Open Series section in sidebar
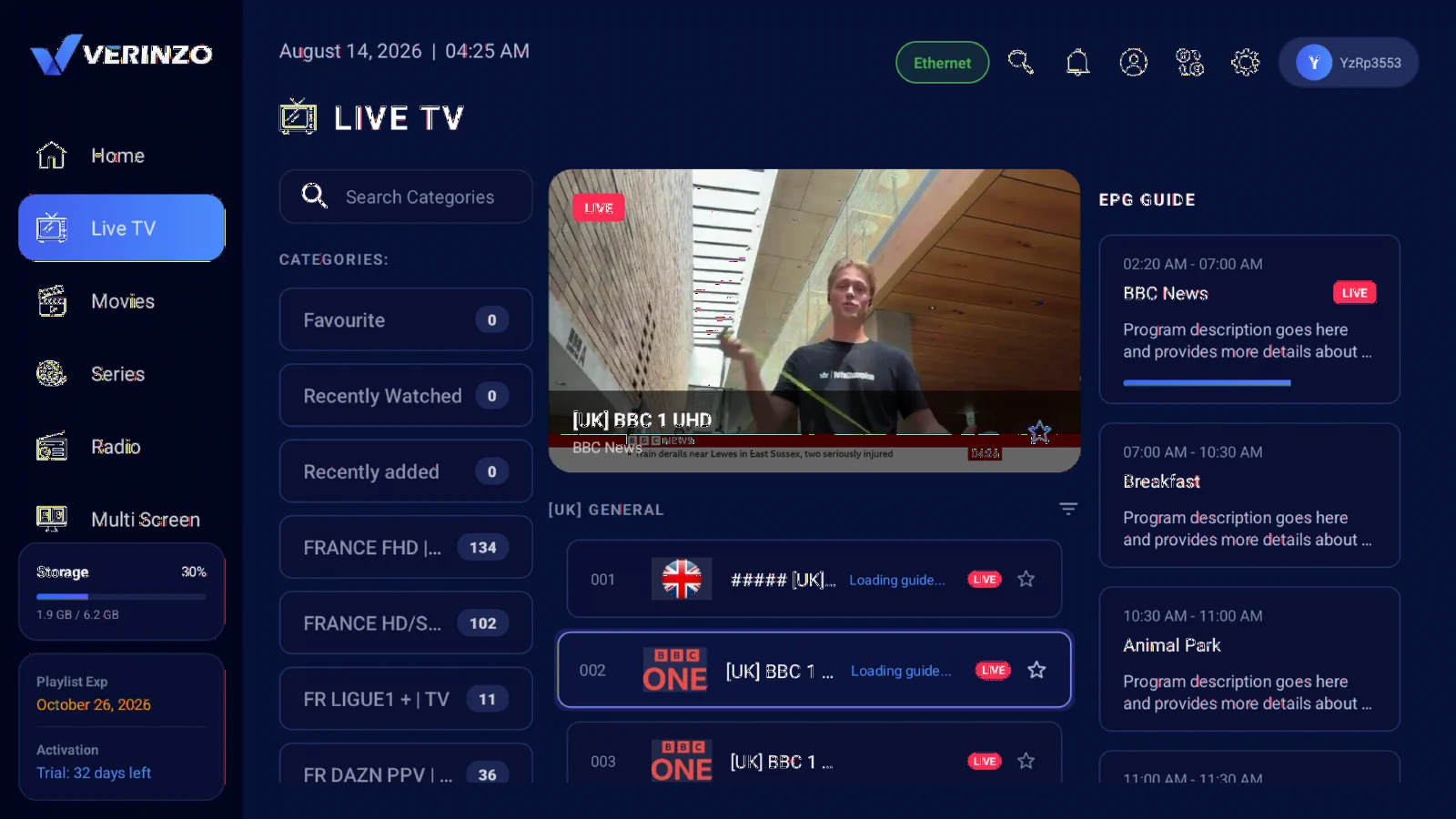 pos(121,374)
